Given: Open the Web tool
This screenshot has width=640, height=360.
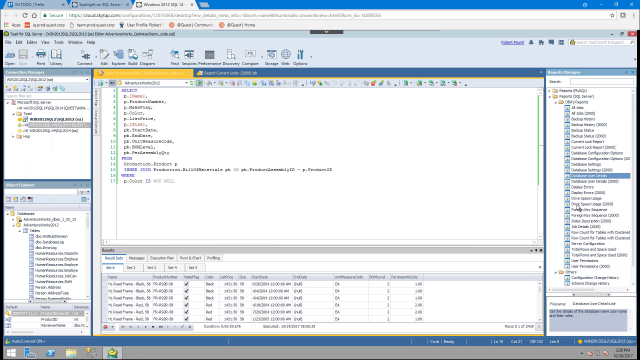Looking at the screenshot, I should (x=285, y=57).
